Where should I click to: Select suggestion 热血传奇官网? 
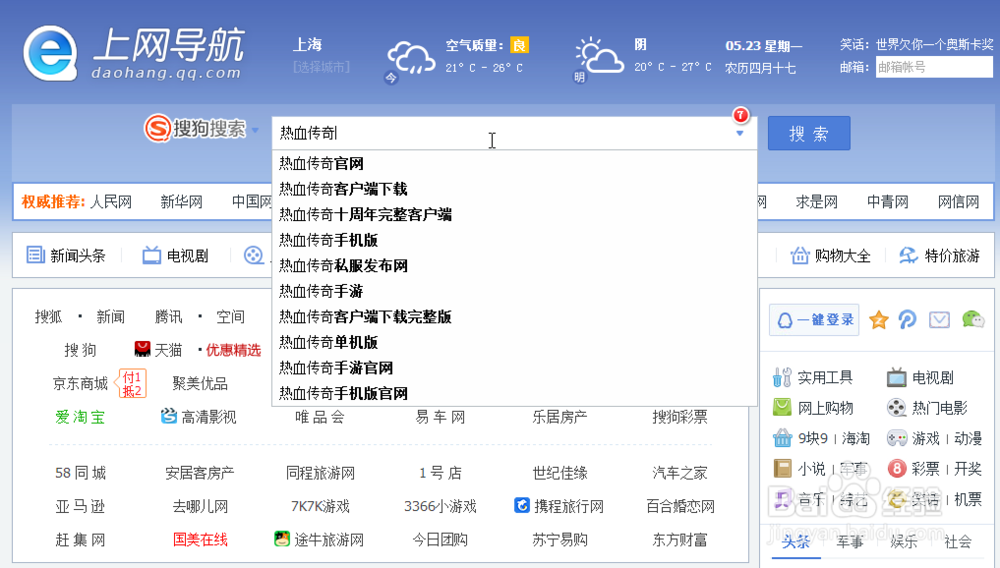514,164
